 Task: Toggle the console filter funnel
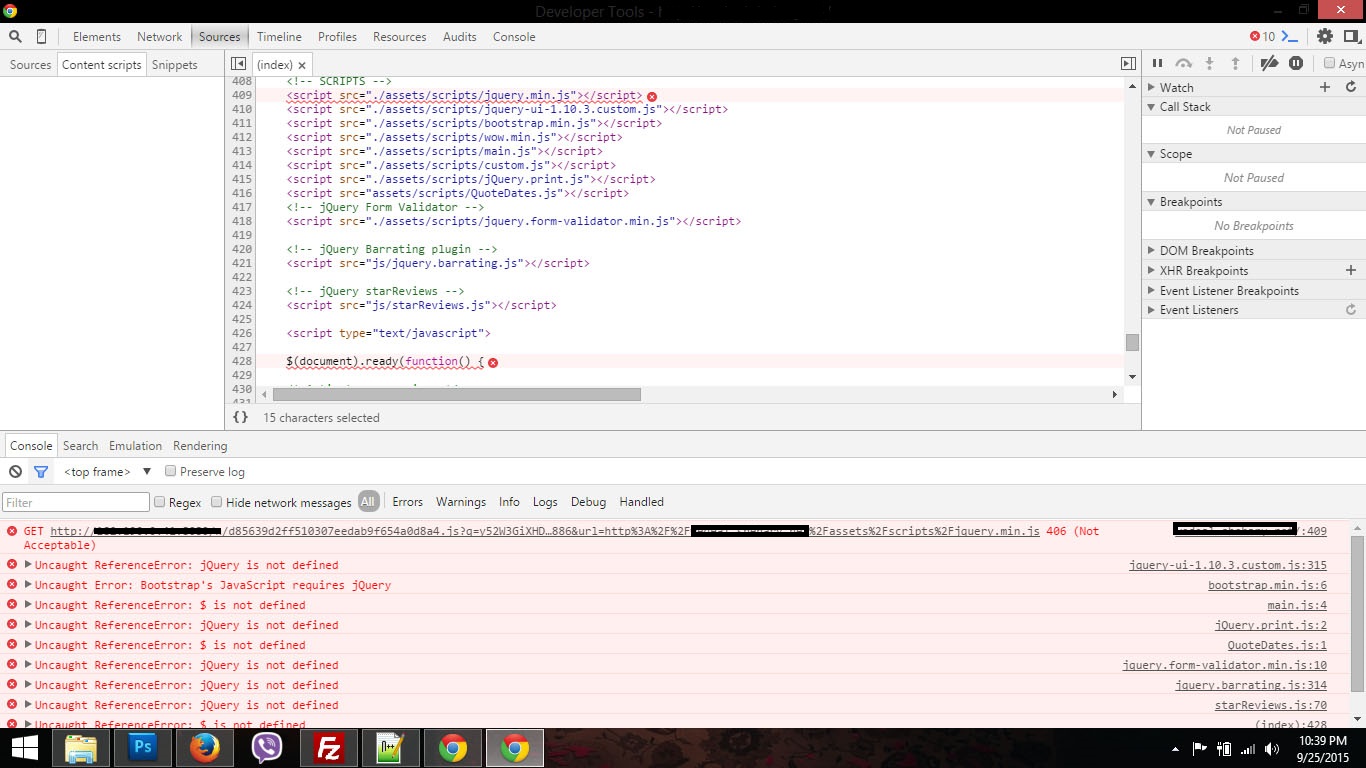click(41, 472)
